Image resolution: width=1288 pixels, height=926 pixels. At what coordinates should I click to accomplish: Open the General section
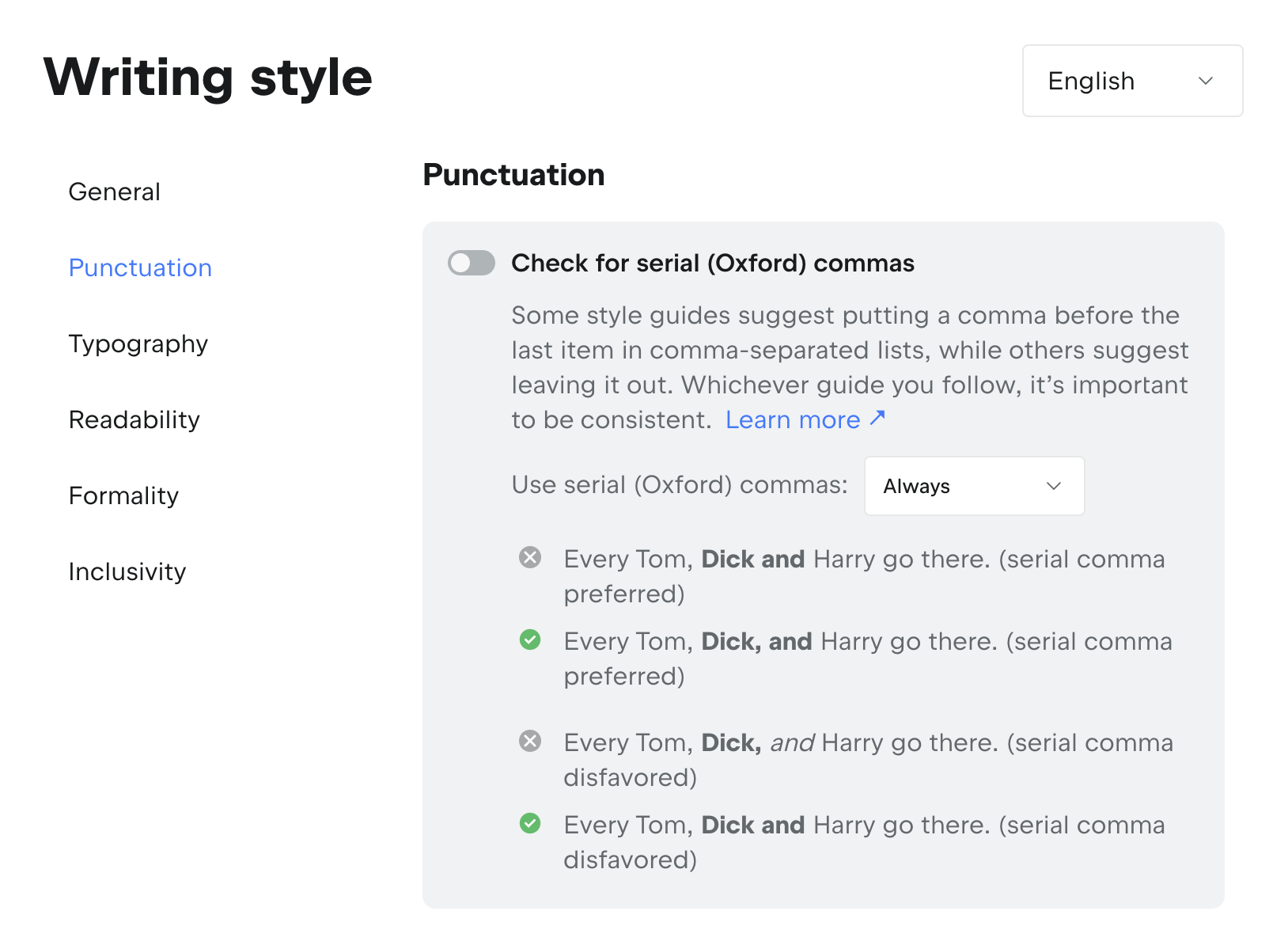coord(115,192)
